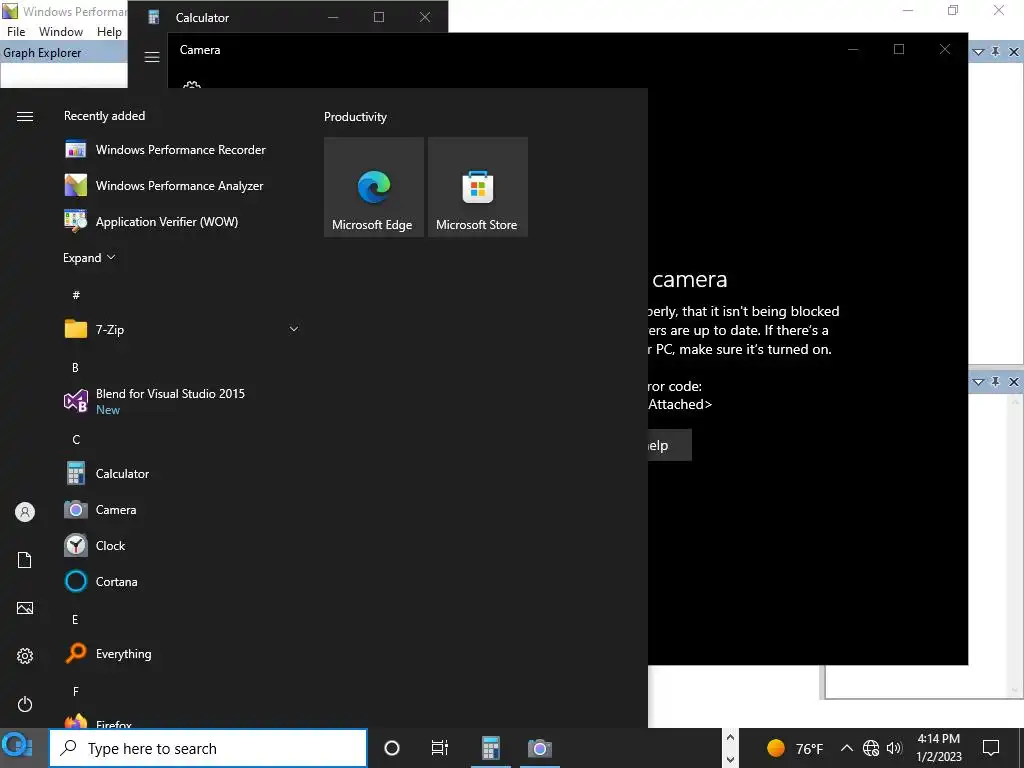The image size is (1024, 768).
Task: Launch Windows Performance Analyzer from Start list
Action: (181, 185)
